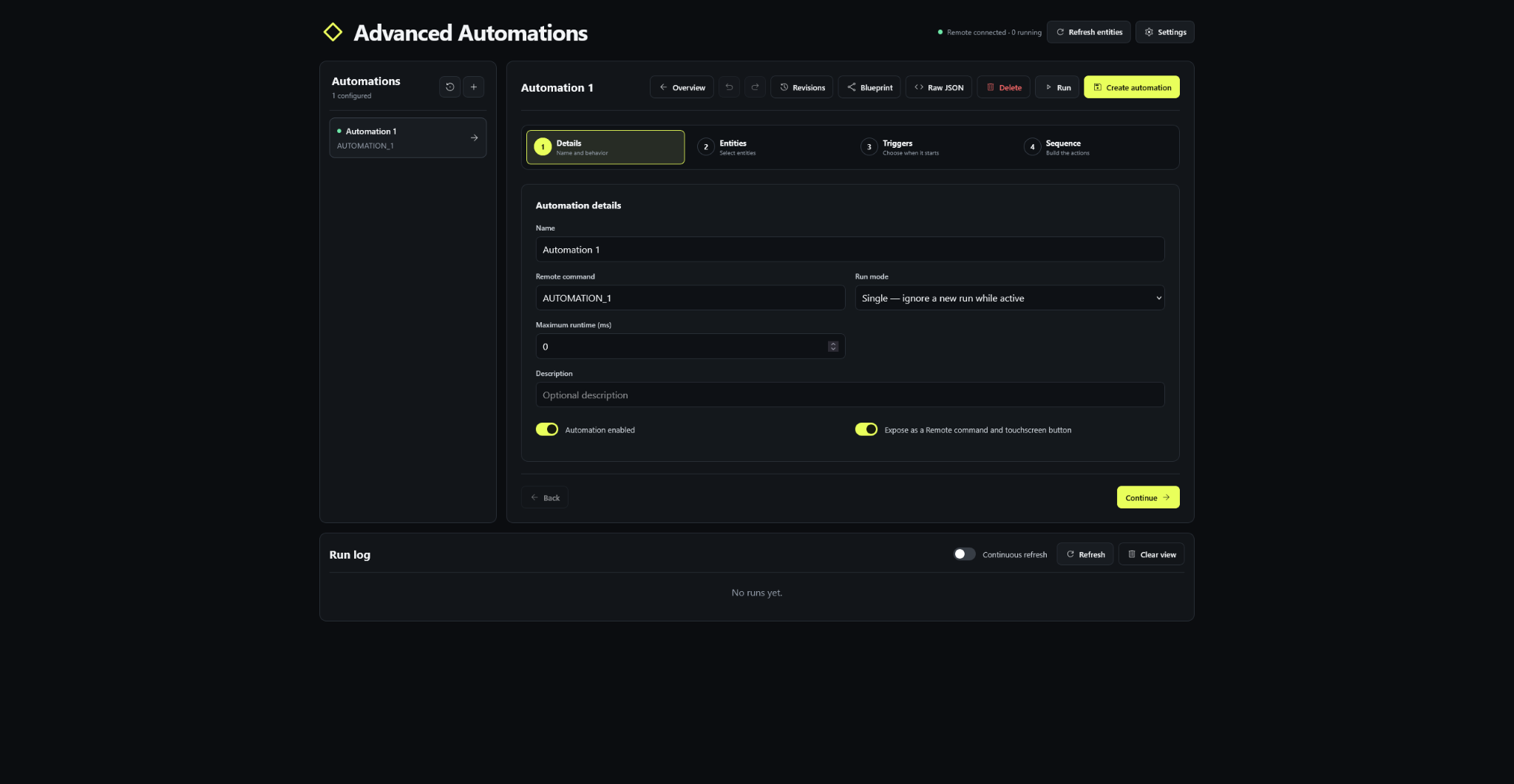The height and width of the screenshot is (784, 1514).
Task: Click the undo arrow icon
Action: (x=729, y=87)
